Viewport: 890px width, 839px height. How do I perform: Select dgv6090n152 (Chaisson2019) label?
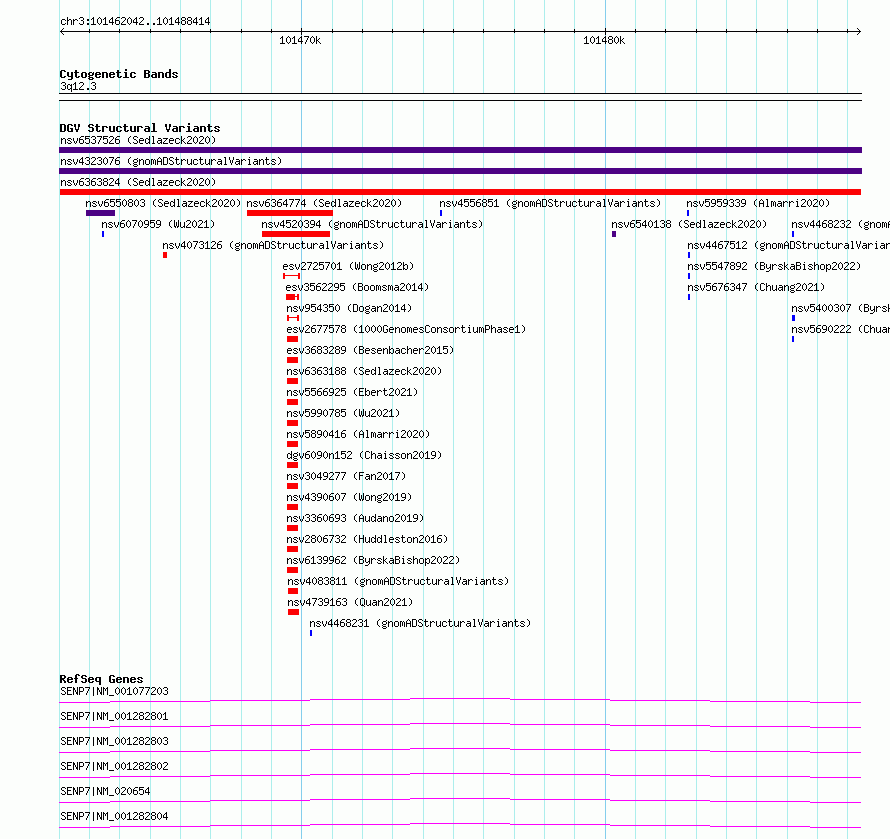364,455
